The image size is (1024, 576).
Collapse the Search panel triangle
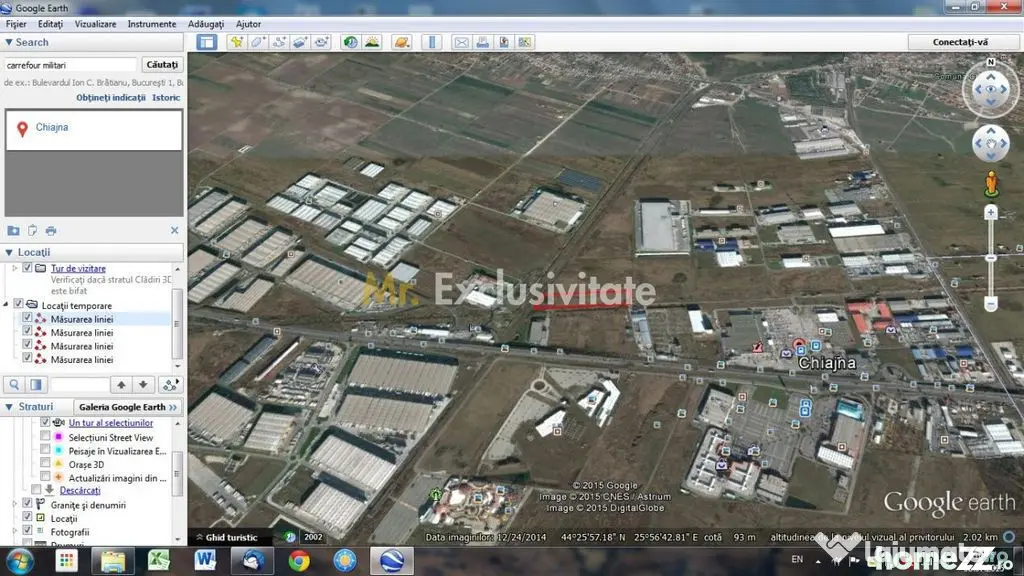pyautogui.click(x=9, y=42)
